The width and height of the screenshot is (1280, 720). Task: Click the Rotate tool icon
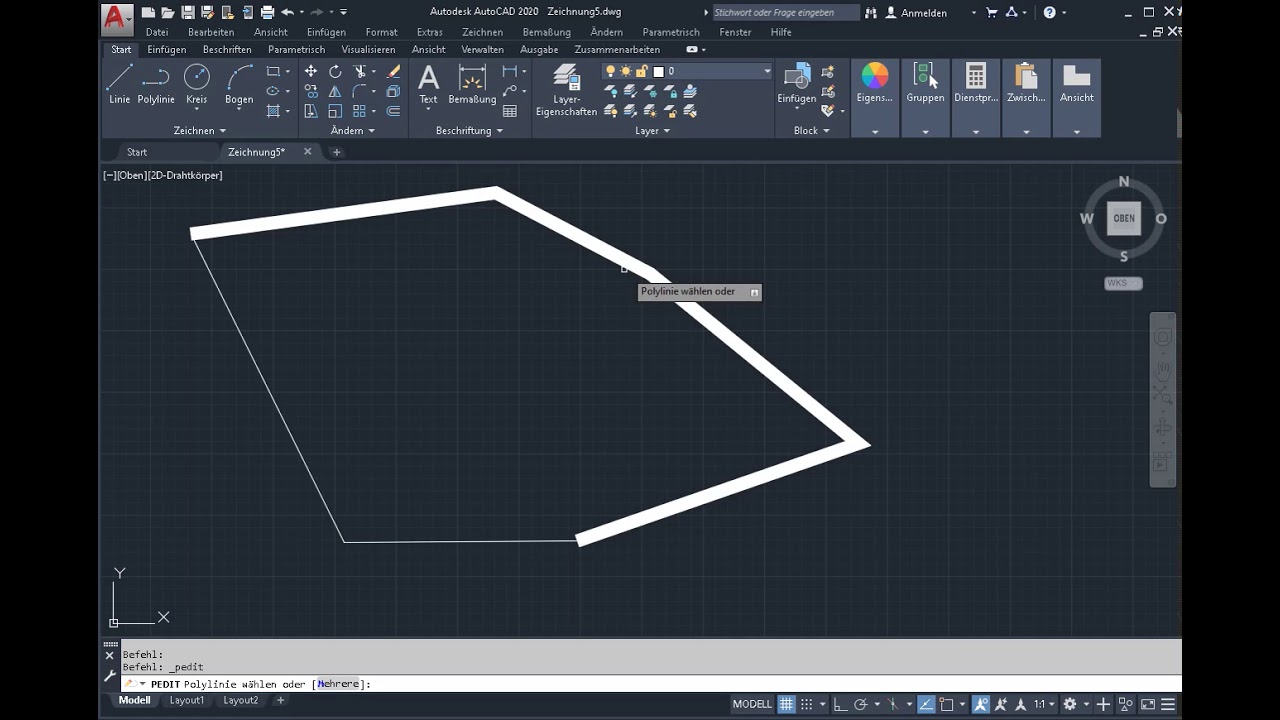point(335,71)
